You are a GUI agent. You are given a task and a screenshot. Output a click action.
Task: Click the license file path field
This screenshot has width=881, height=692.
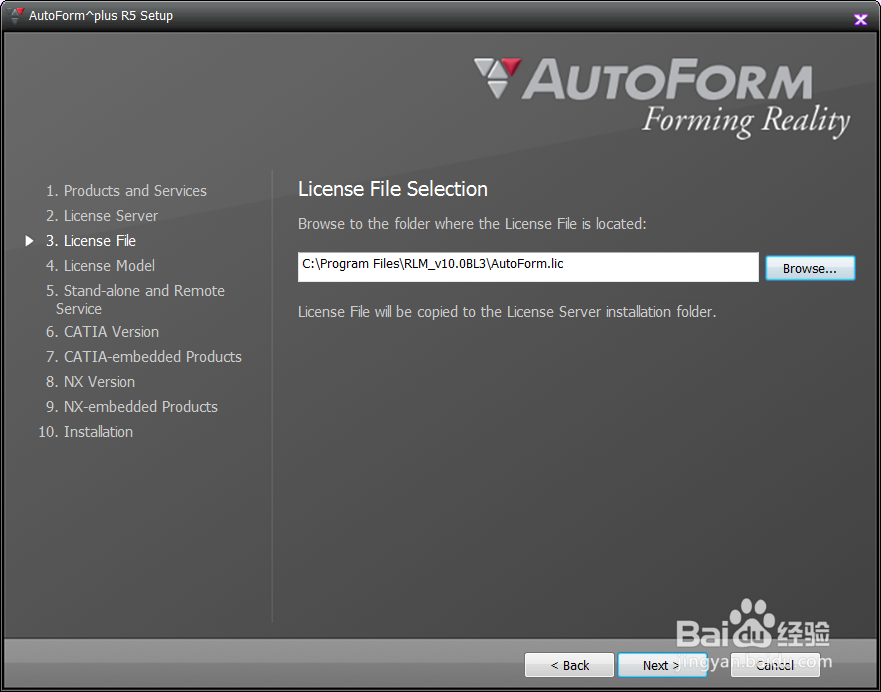point(528,267)
